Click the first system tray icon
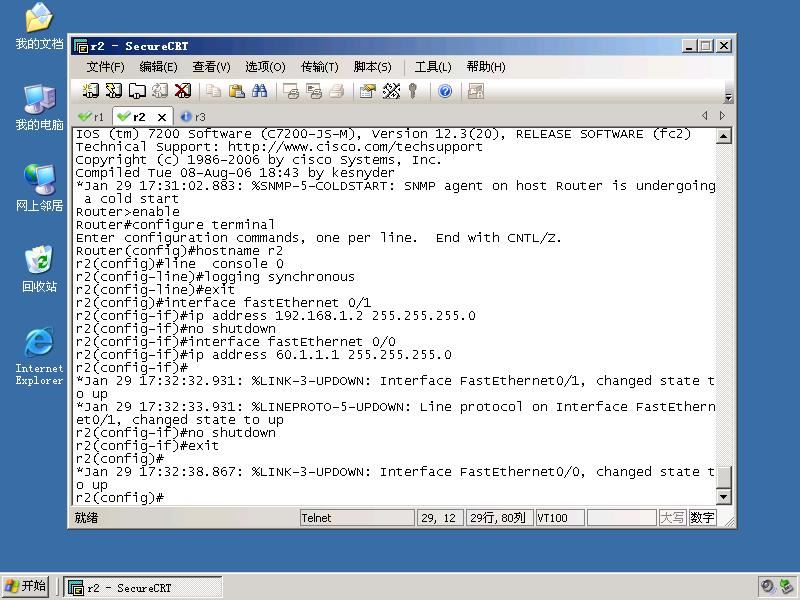 pyautogui.click(x=767, y=587)
